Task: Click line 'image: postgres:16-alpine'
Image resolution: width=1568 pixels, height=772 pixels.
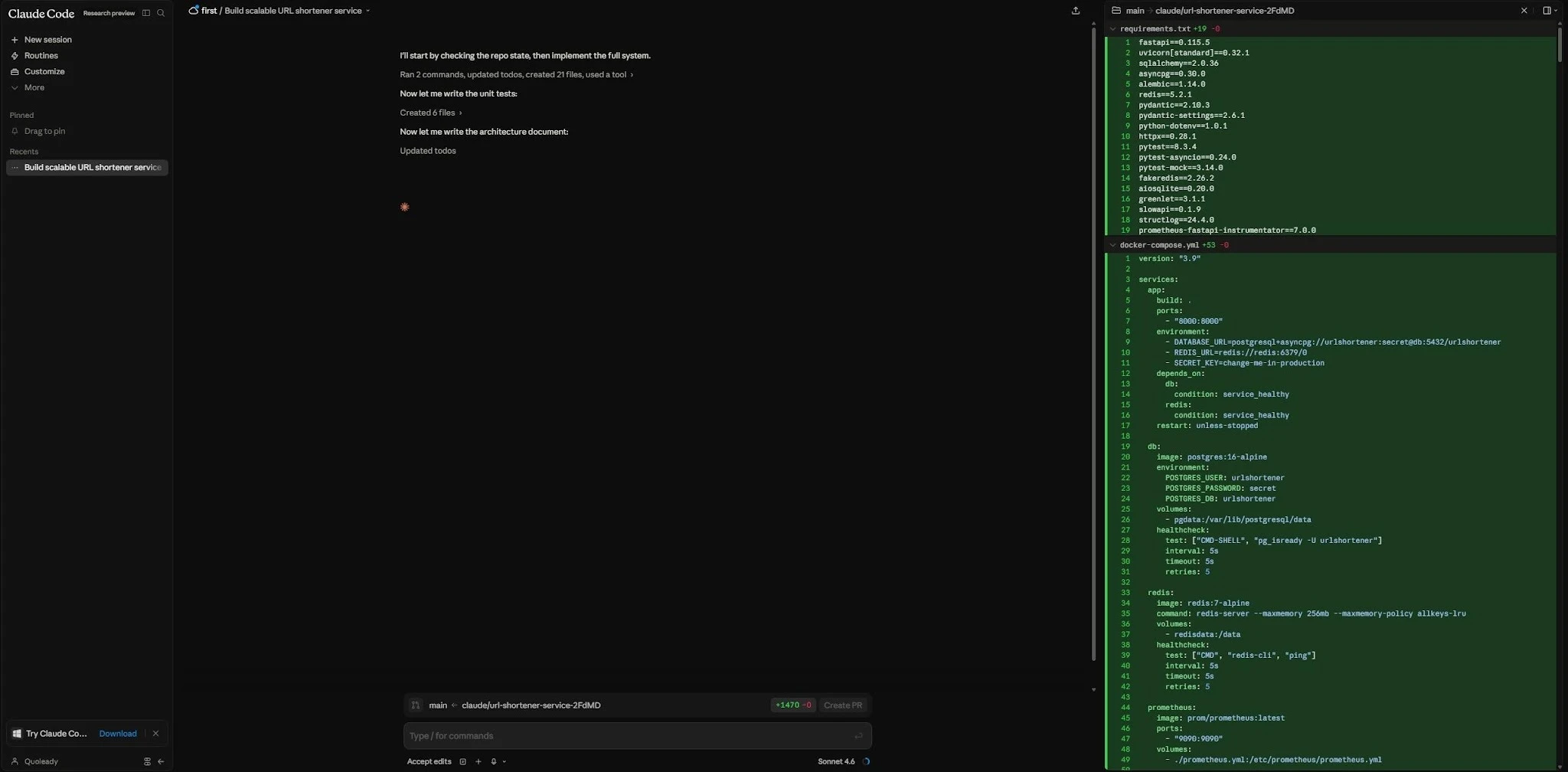Action: coord(1211,457)
